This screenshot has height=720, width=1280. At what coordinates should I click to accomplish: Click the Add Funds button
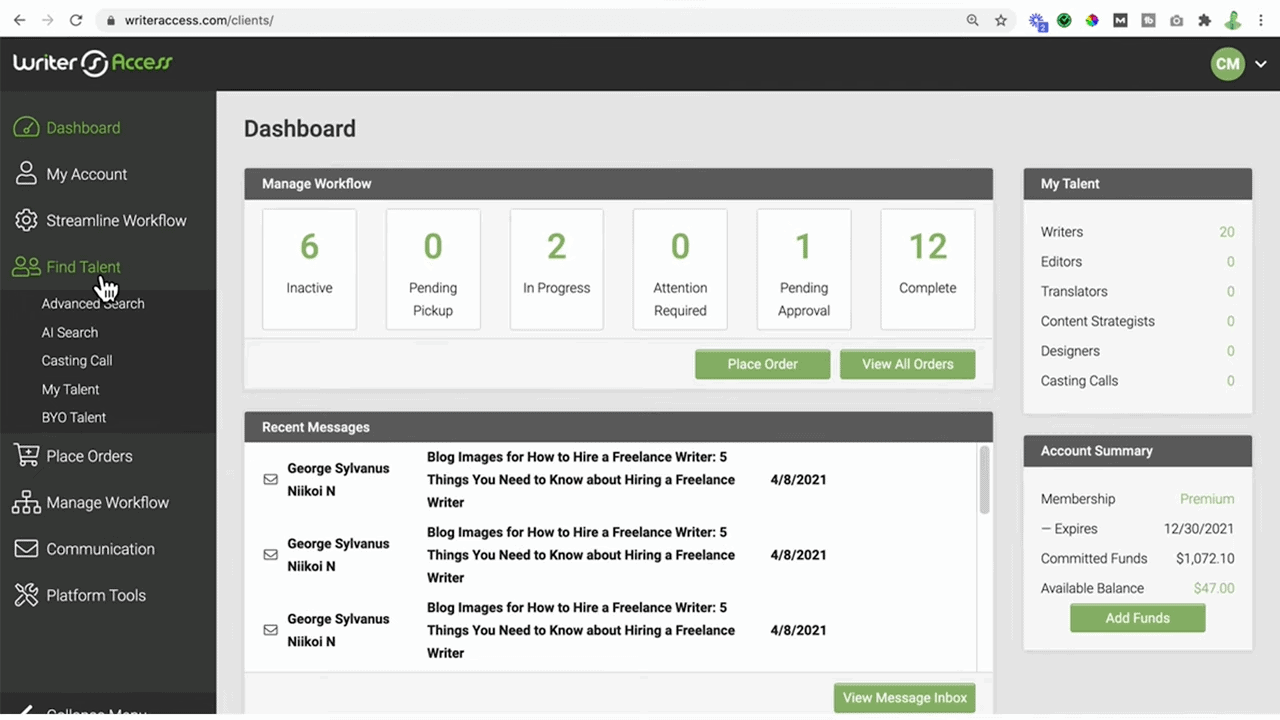tap(1137, 618)
